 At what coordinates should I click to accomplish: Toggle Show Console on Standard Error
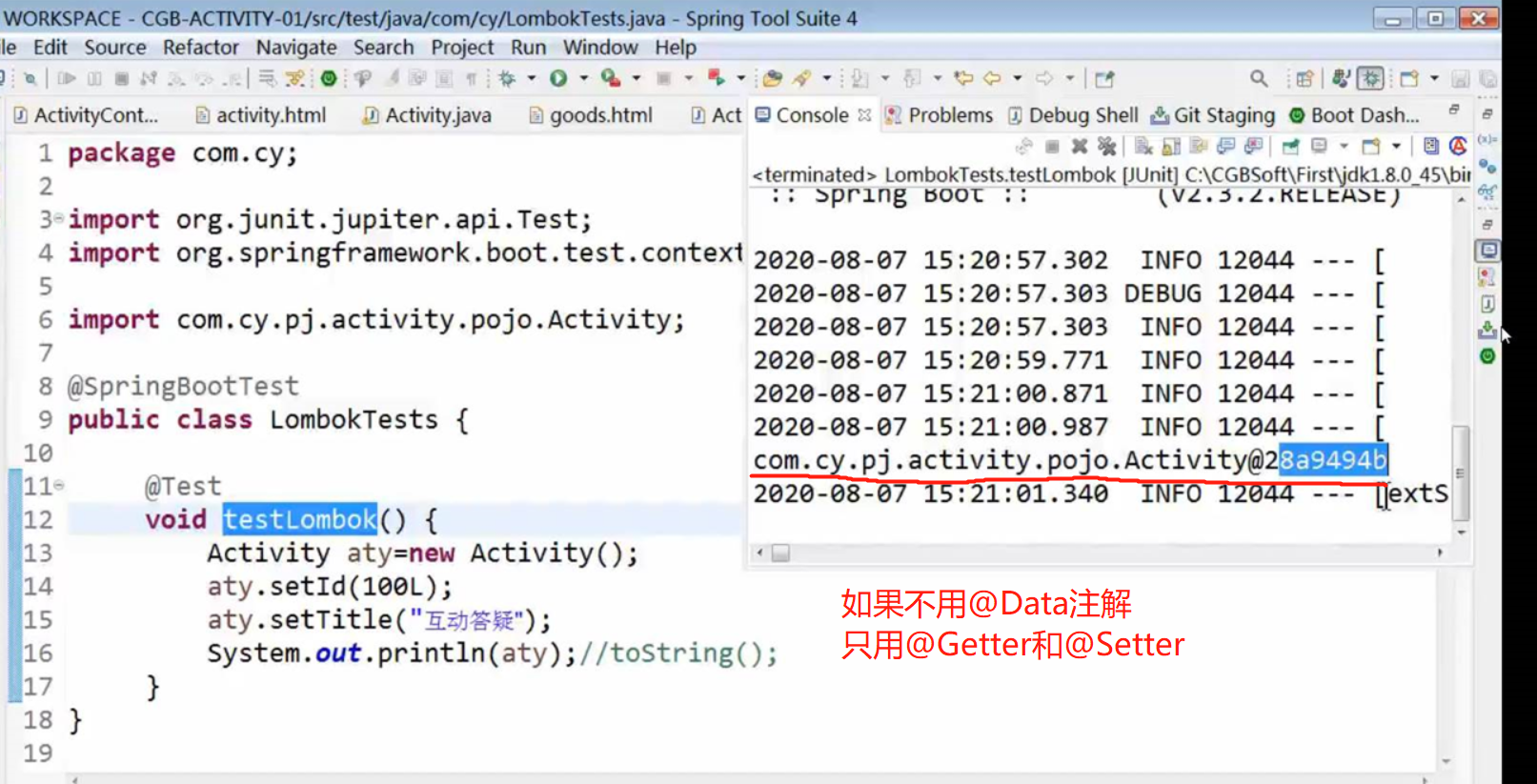[x=1254, y=147]
